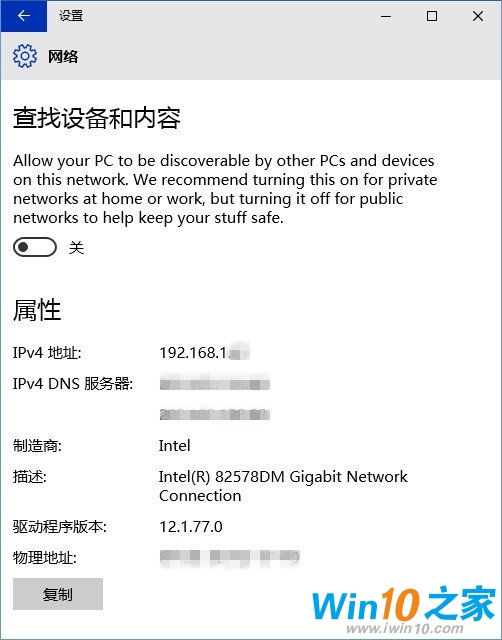Click the 查找设备和内容 heading
The image size is (502, 640).
tap(97, 118)
